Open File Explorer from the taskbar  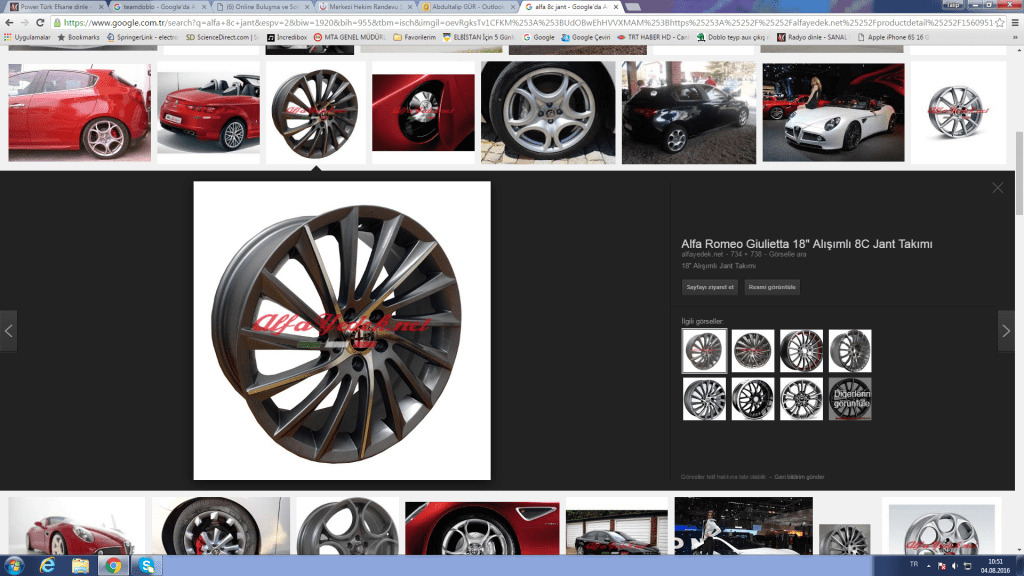[80, 566]
